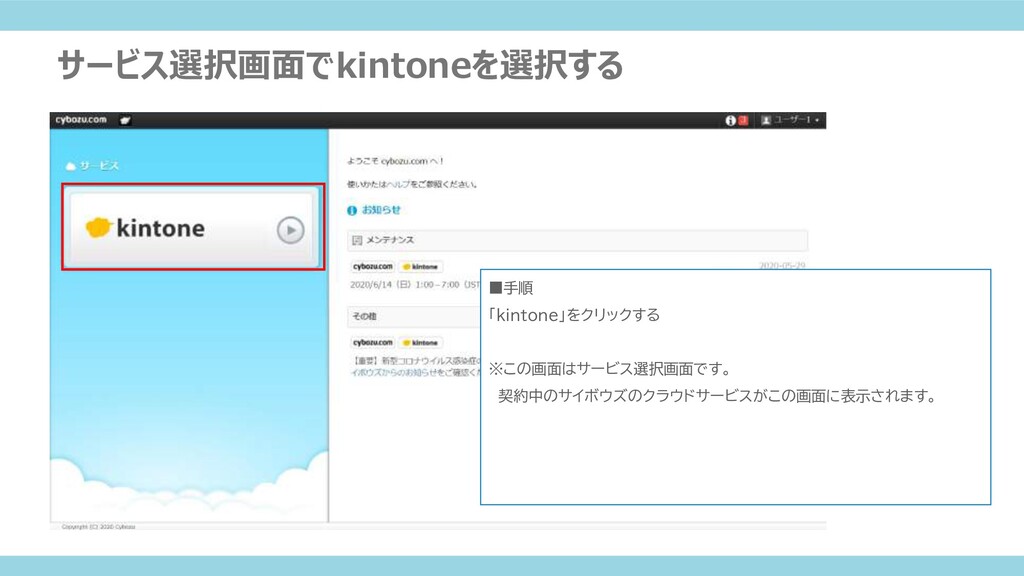Click the white info icon in header

pos(731,120)
